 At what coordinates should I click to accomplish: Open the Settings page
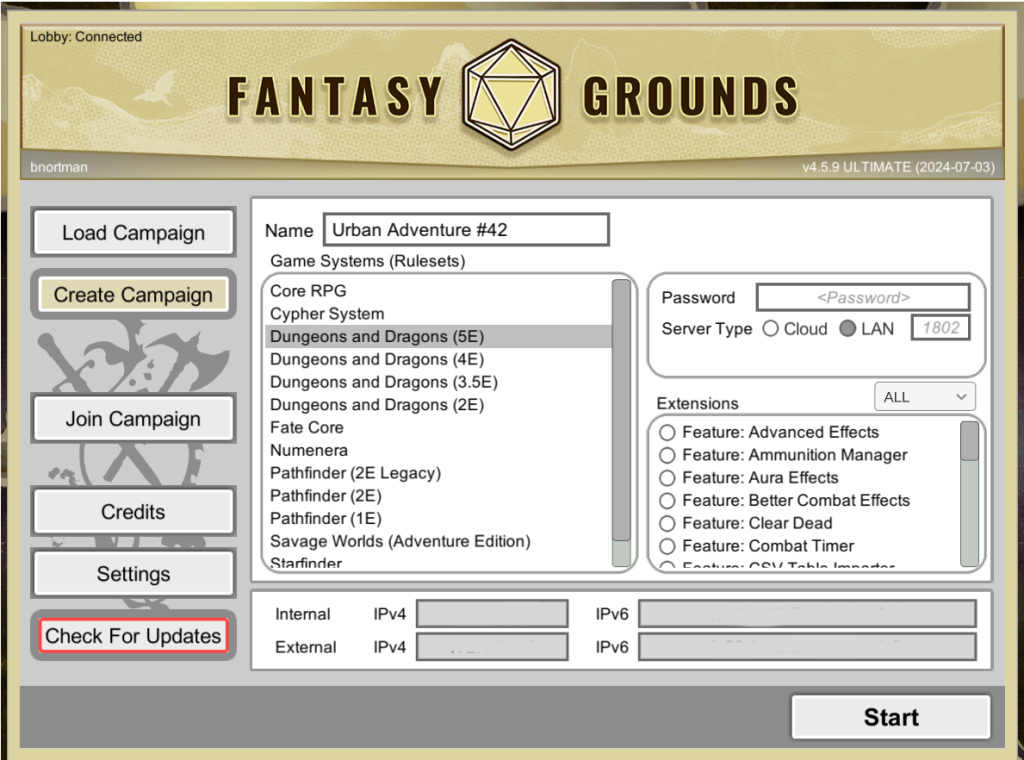(x=133, y=574)
